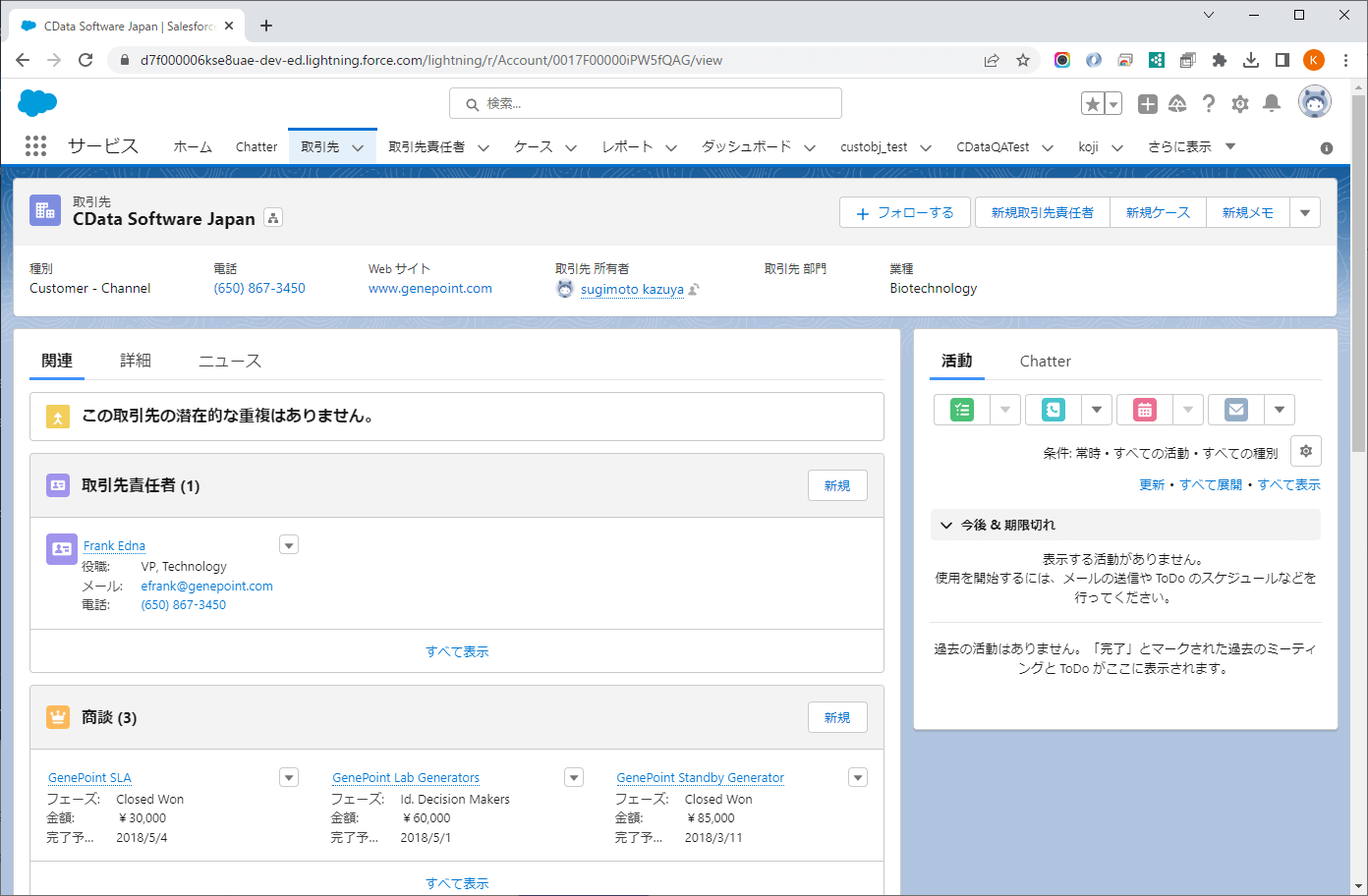Screen dimensions: 1368x896
Task: Collapse the 今後 & 期限切れ section
Action: [x=946, y=525]
